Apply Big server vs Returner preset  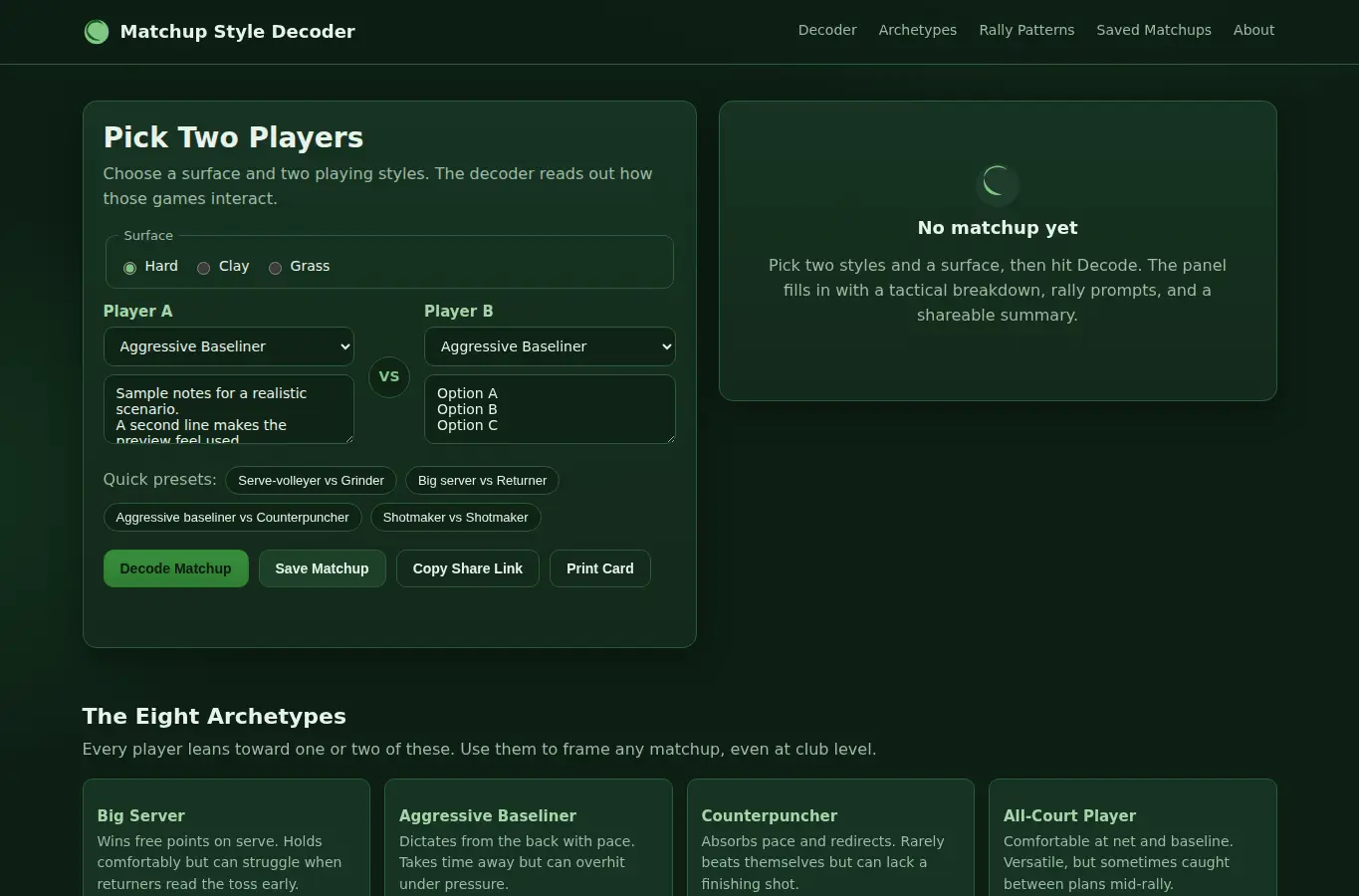tap(482, 481)
